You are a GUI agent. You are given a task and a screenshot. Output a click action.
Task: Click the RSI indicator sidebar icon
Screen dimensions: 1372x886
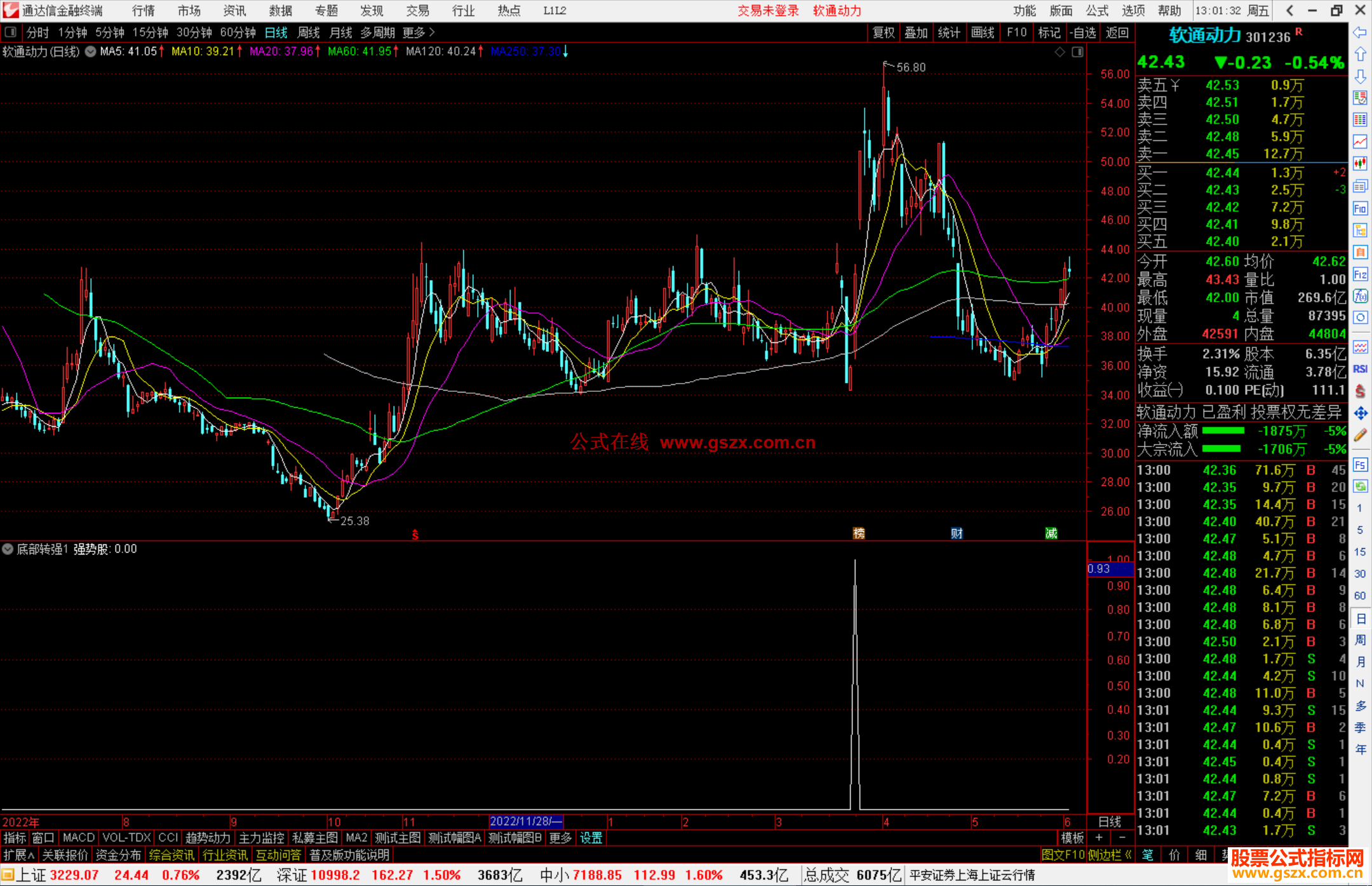(x=1360, y=369)
